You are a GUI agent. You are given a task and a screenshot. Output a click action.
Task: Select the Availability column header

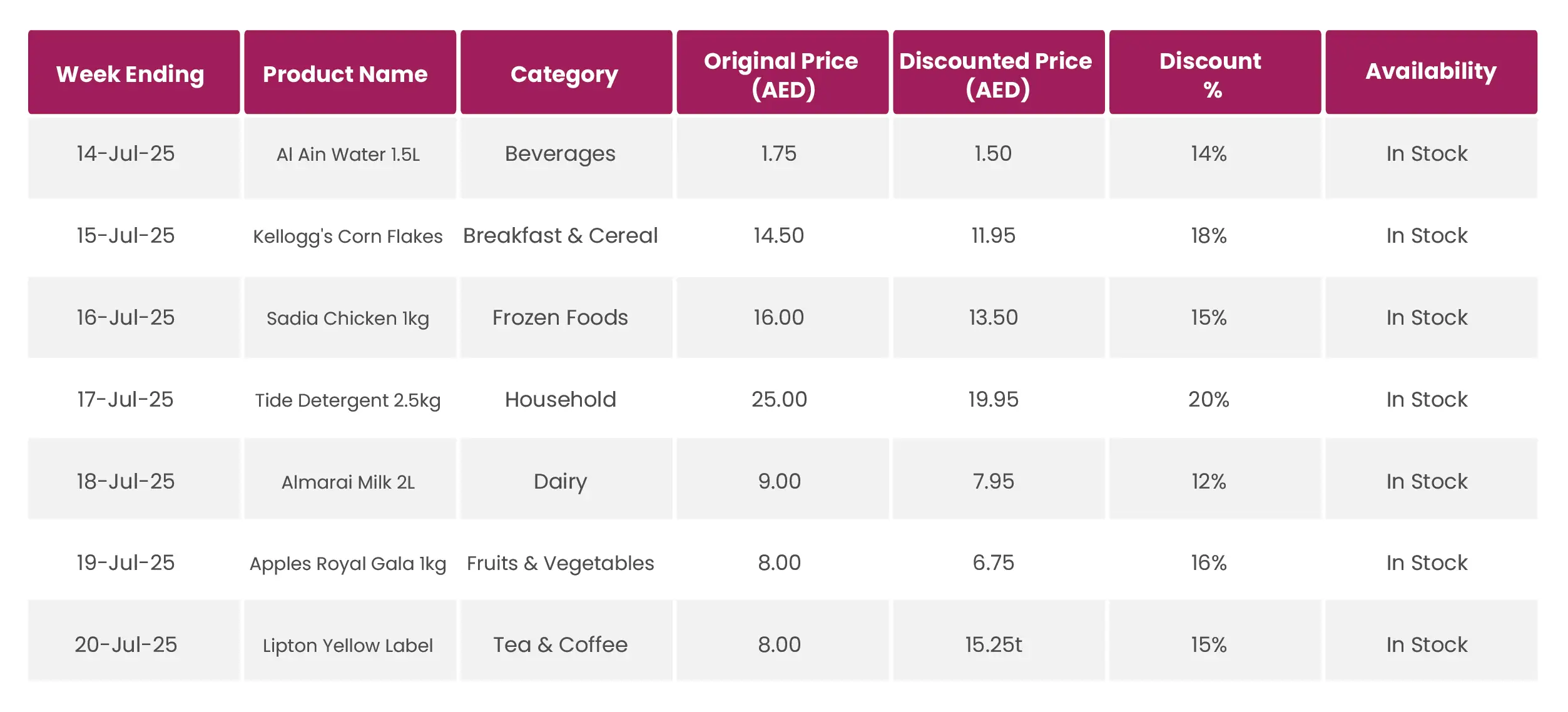coord(1430,72)
